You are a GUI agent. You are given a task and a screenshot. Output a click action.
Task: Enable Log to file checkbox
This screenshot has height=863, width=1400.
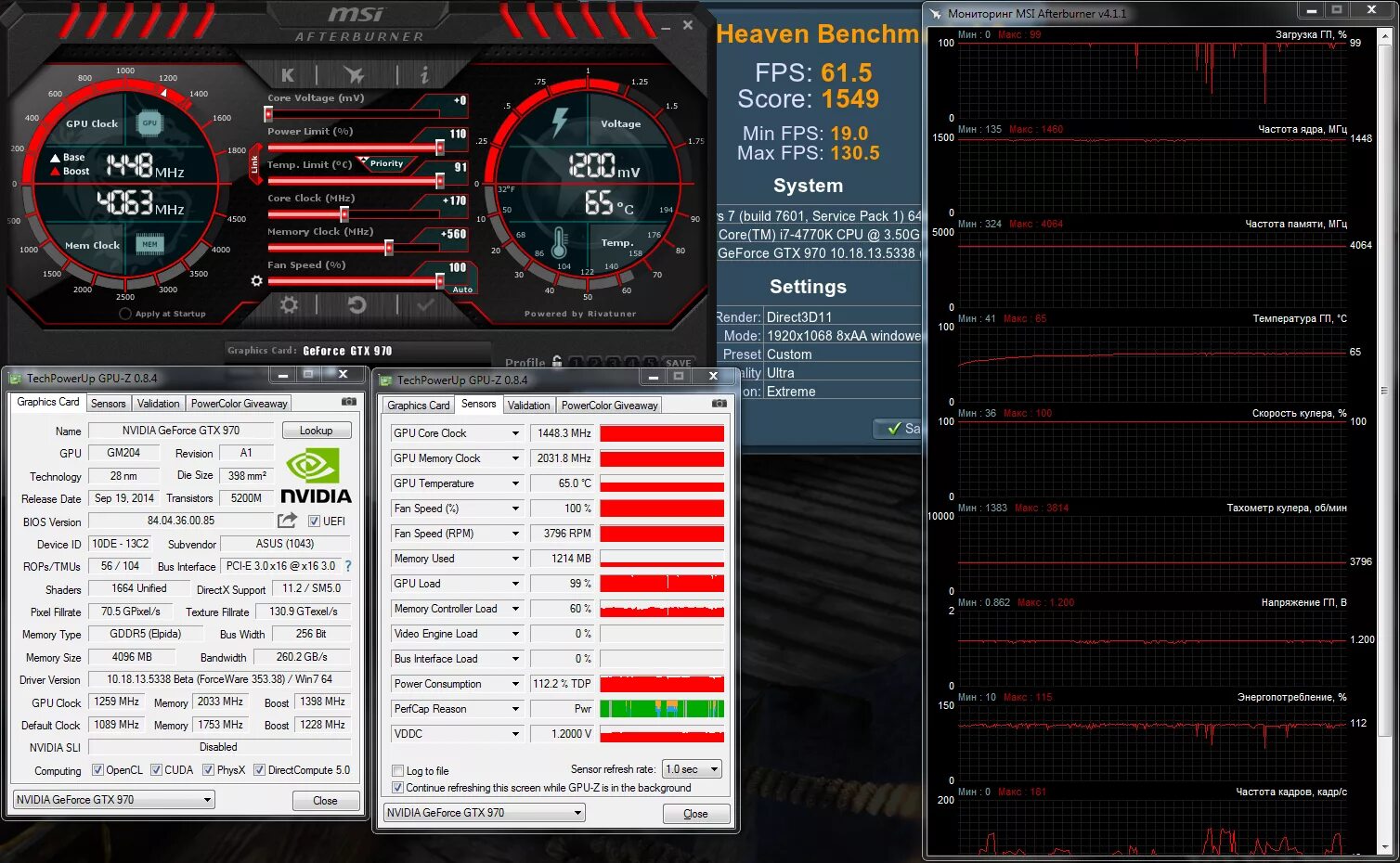397,771
